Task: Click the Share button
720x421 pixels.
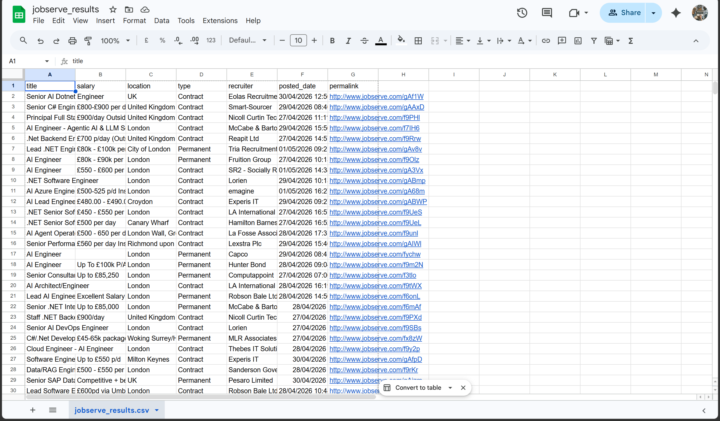Action: point(624,13)
